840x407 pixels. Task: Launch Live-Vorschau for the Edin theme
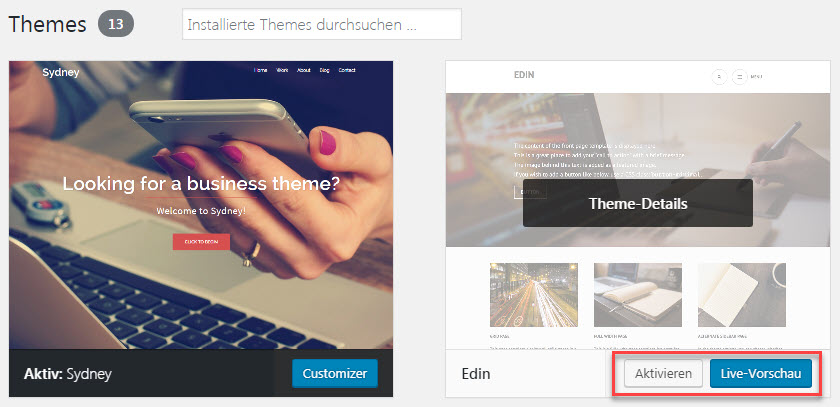[761, 373]
